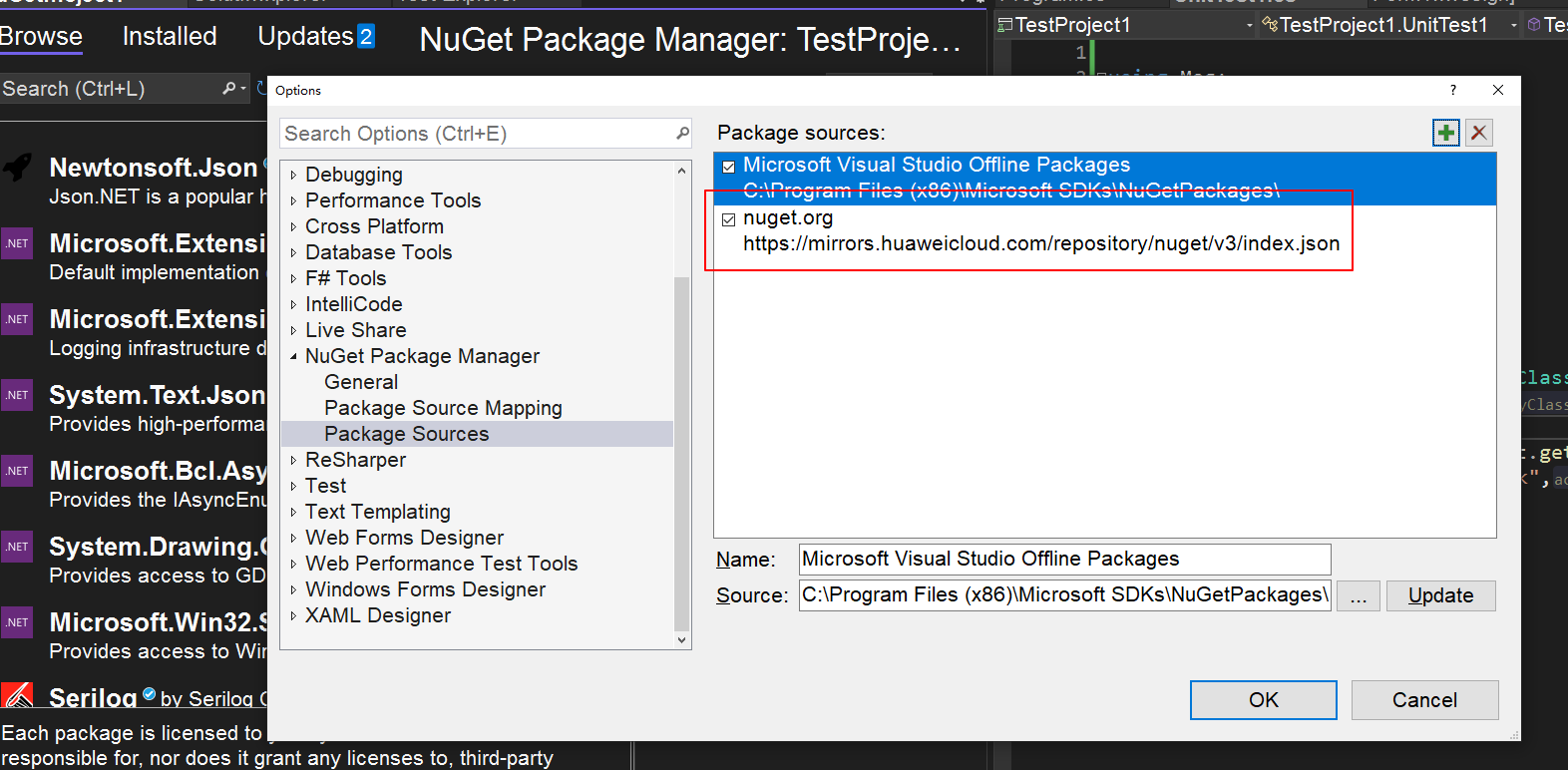Image resolution: width=1568 pixels, height=770 pixels.
Task: Click the .NET icon beside System.Drawing package
Action: 17,547
